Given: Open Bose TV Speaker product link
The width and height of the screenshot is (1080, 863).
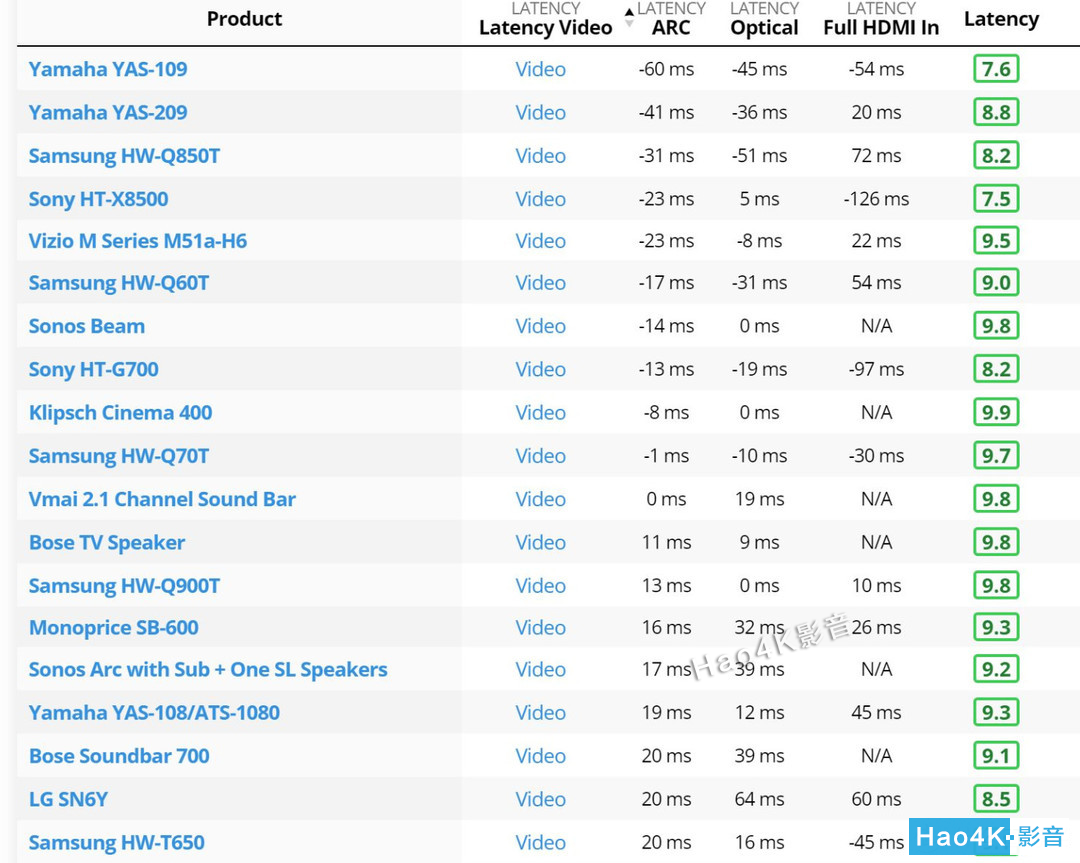Looking at the screenshot, I should tap(107, 543).
